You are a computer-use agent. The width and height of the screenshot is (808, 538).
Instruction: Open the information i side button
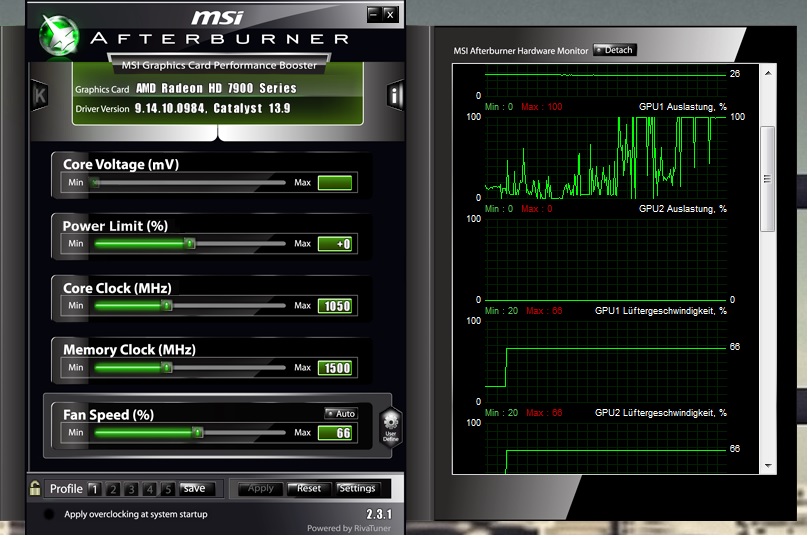[x=395, y=95]
